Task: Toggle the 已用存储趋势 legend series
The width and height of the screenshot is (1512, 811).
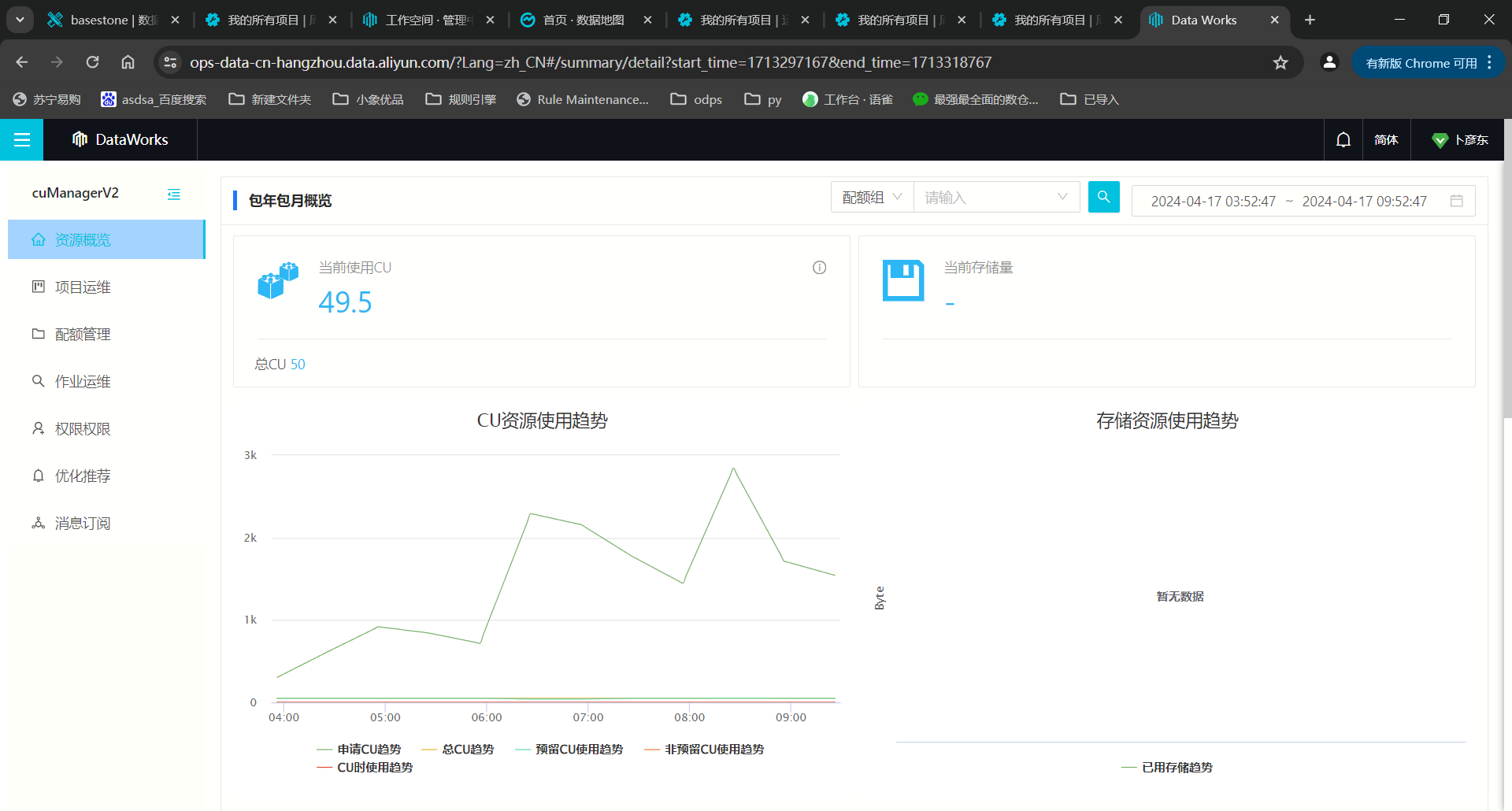Action: click(x=1167, y=767)
